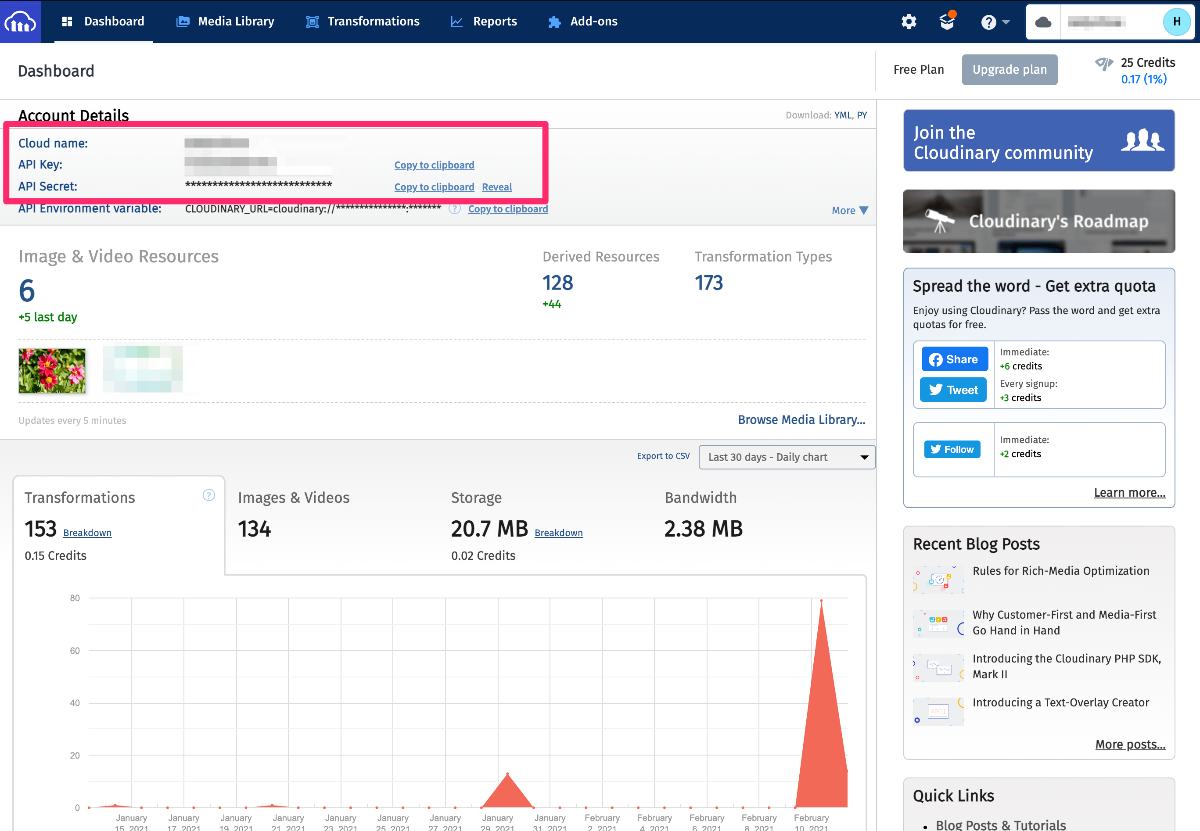Open Introducing a Text-Overlay Creator post

point(1061,703)
